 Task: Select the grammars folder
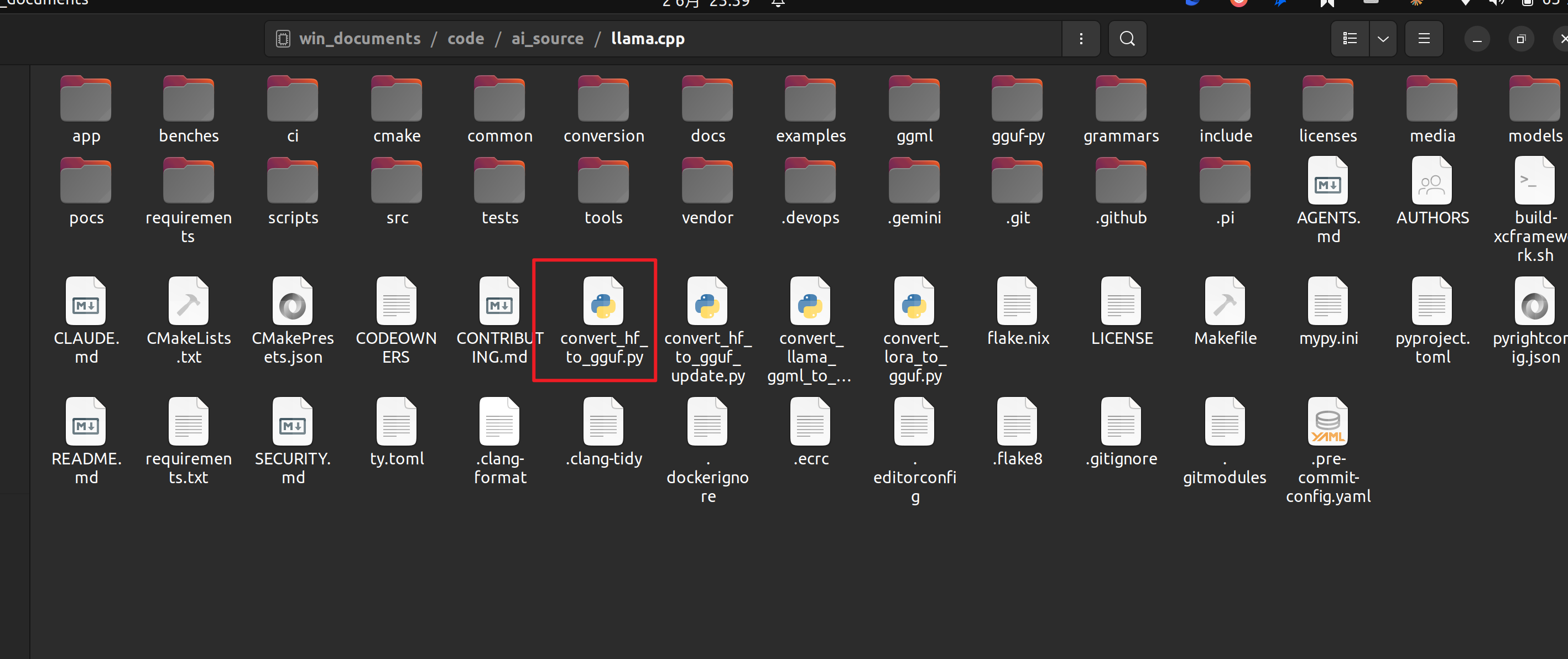click(1121, 110)
